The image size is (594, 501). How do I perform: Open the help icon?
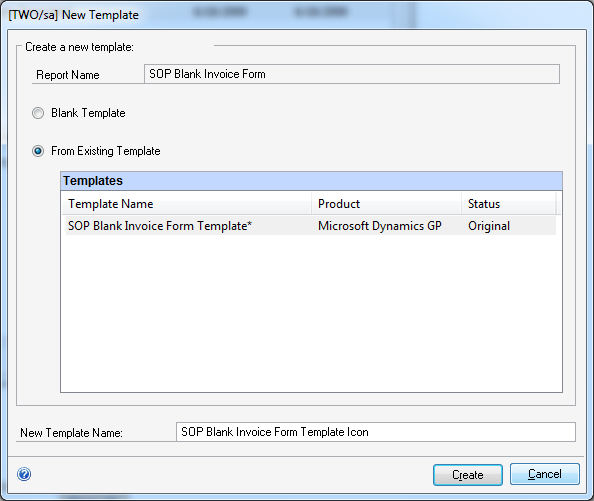click(x=24, y=474)
